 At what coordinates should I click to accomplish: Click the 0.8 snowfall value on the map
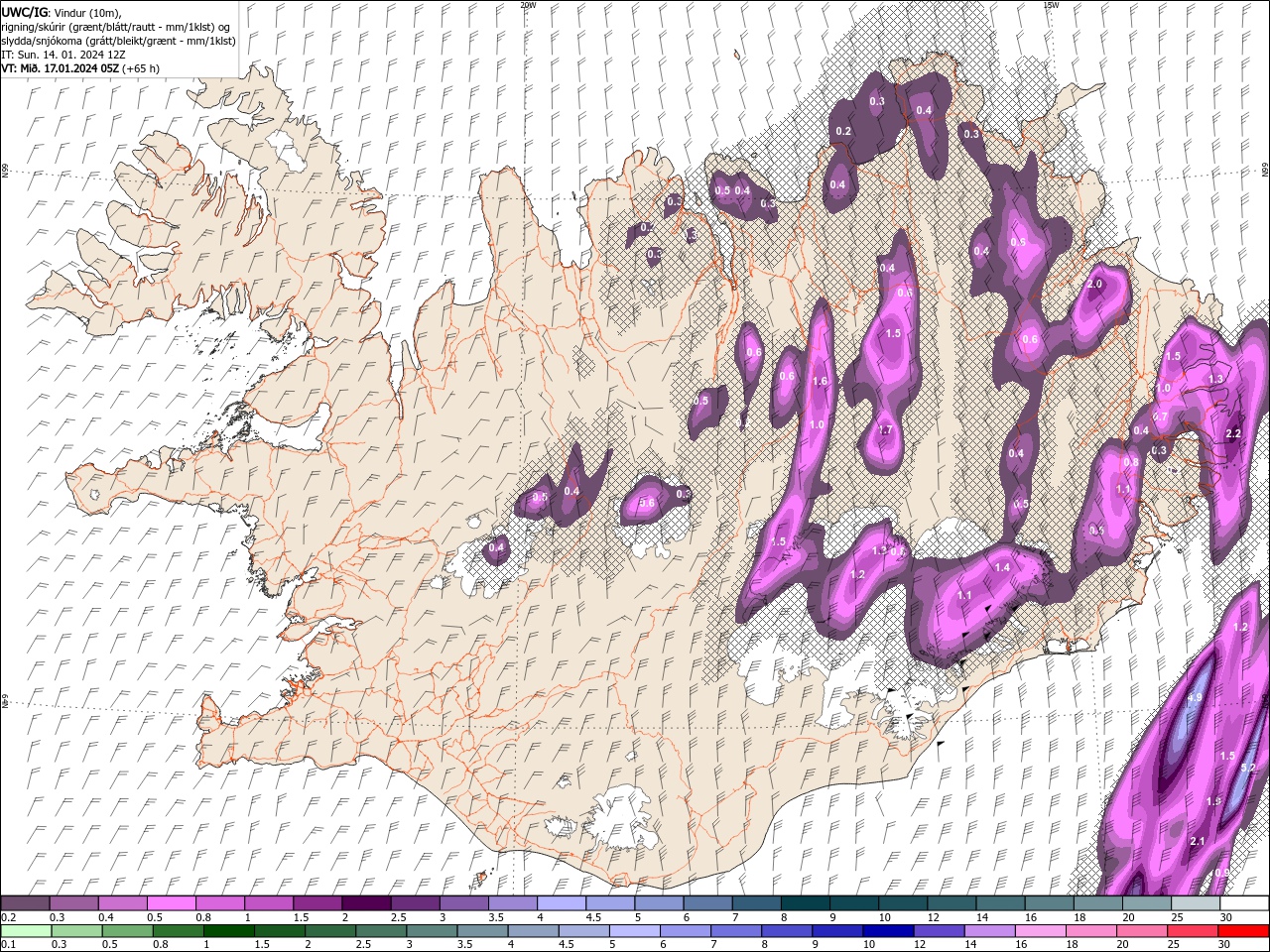point(1131,463)
